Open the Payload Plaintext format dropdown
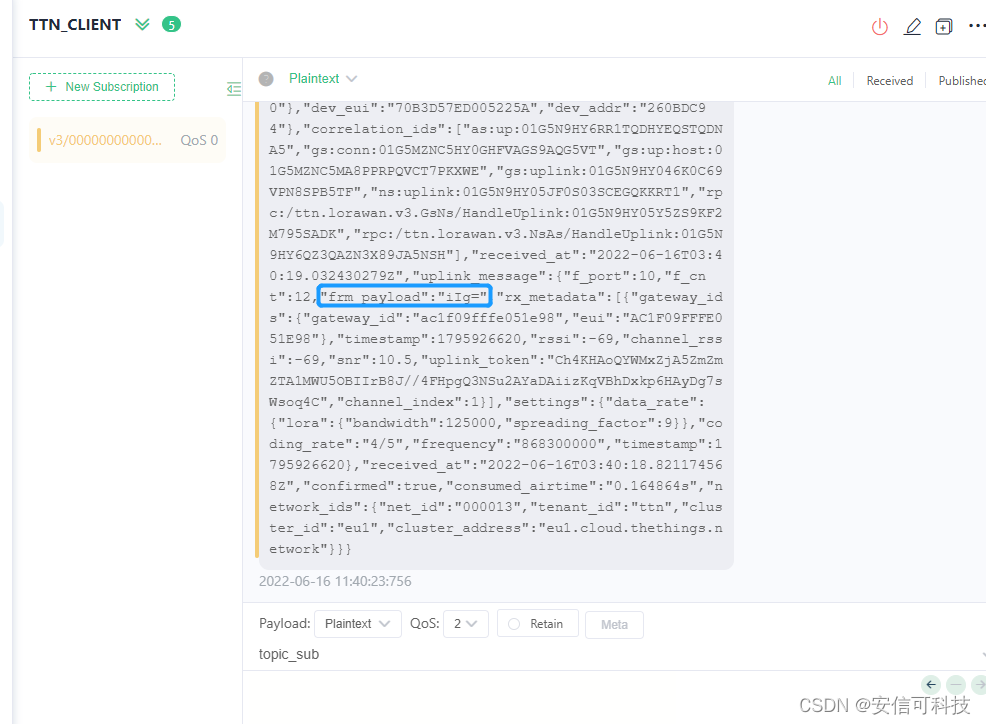This screenshot has height=724, width=986. pos(358,624)
